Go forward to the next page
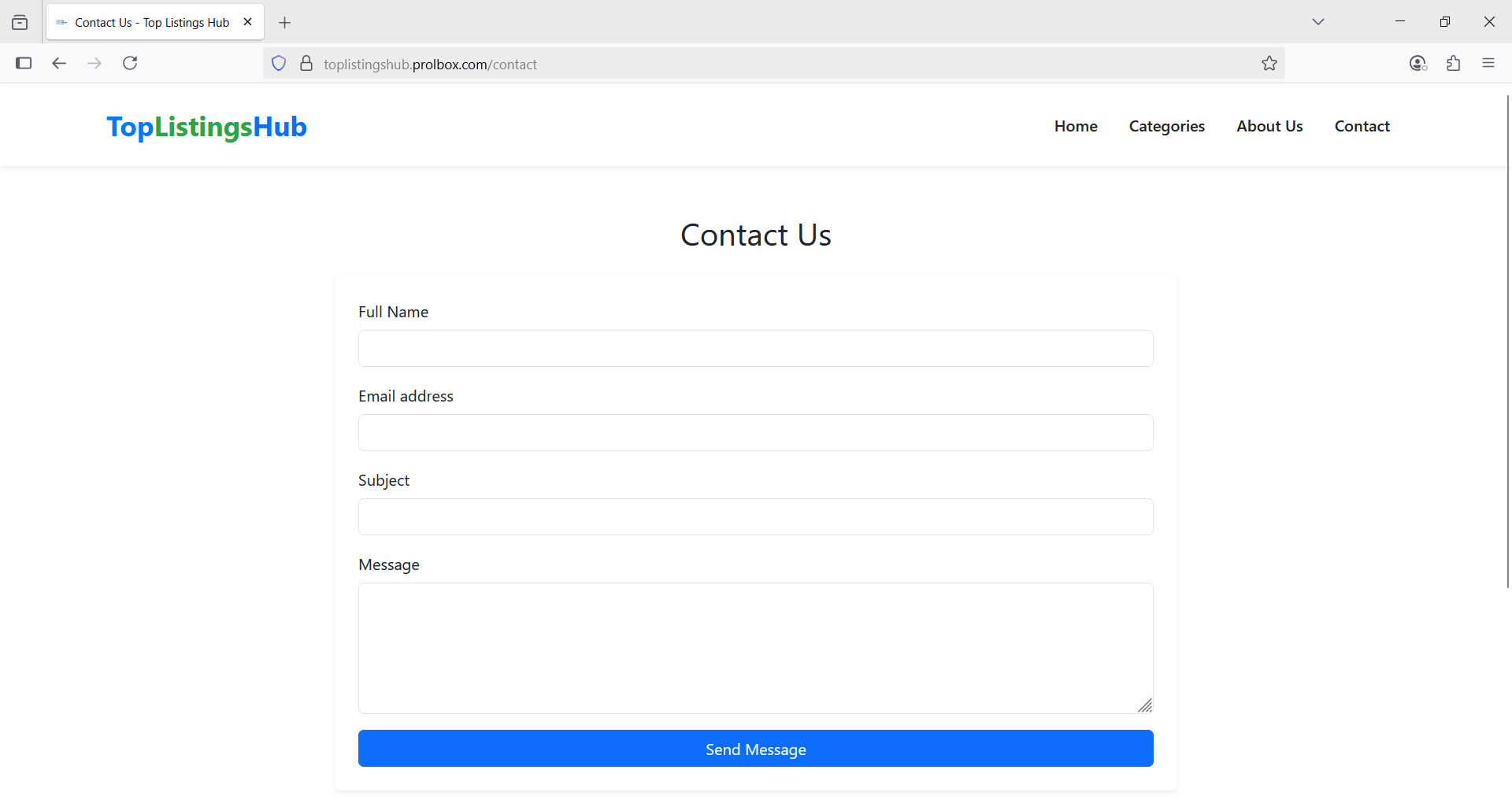Screen dimensions: 1512x803 coord(94,63)
